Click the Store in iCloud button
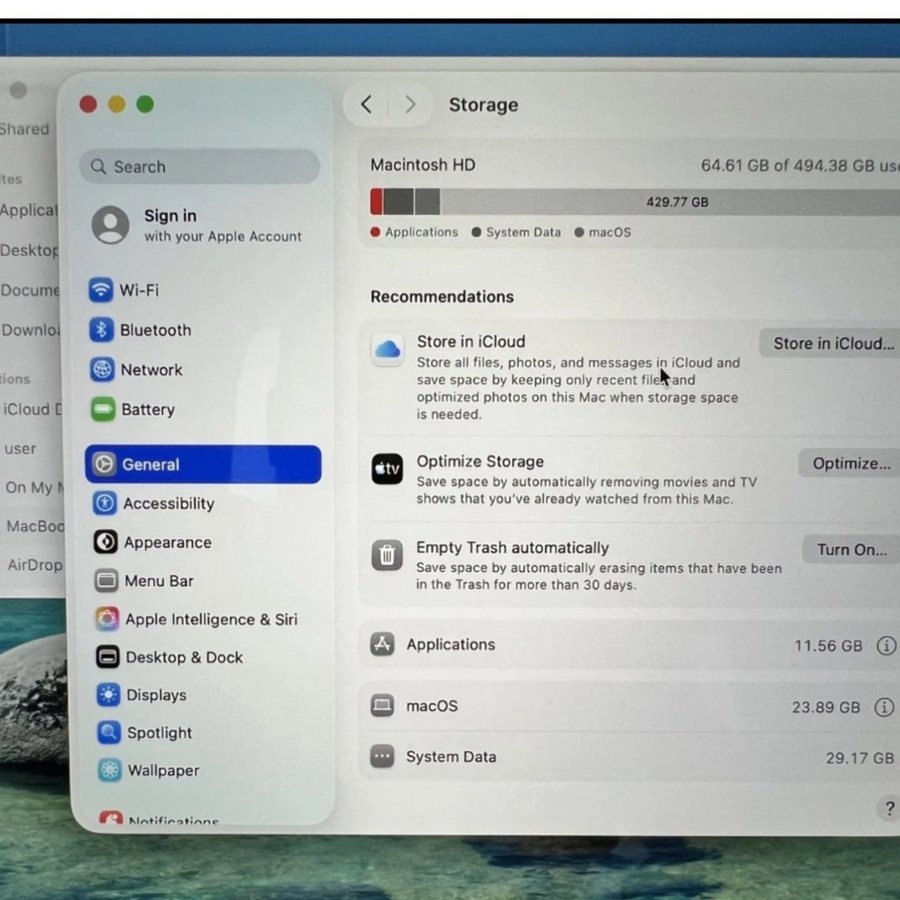 832,343
